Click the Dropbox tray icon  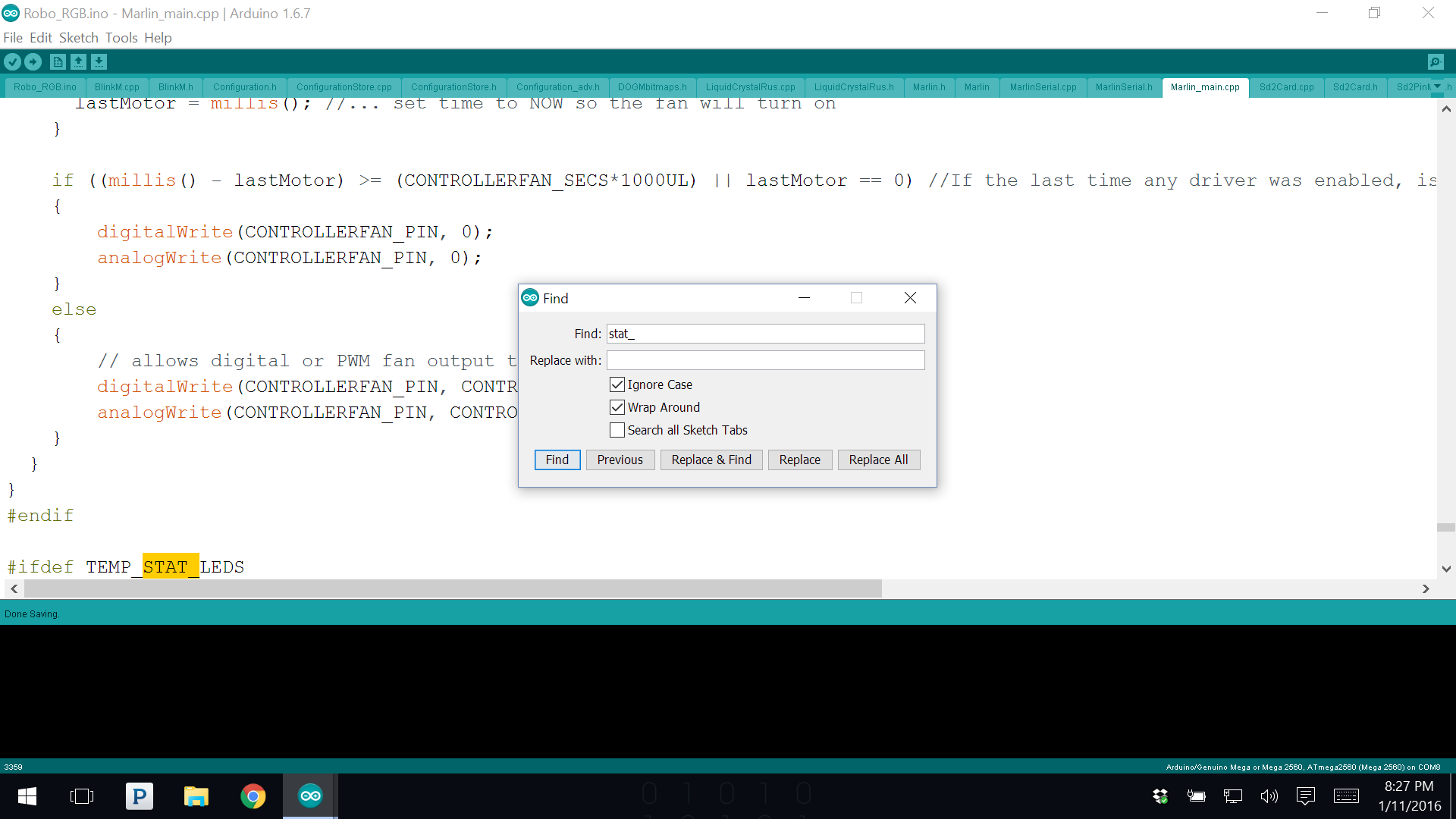tap(1160, 796)
